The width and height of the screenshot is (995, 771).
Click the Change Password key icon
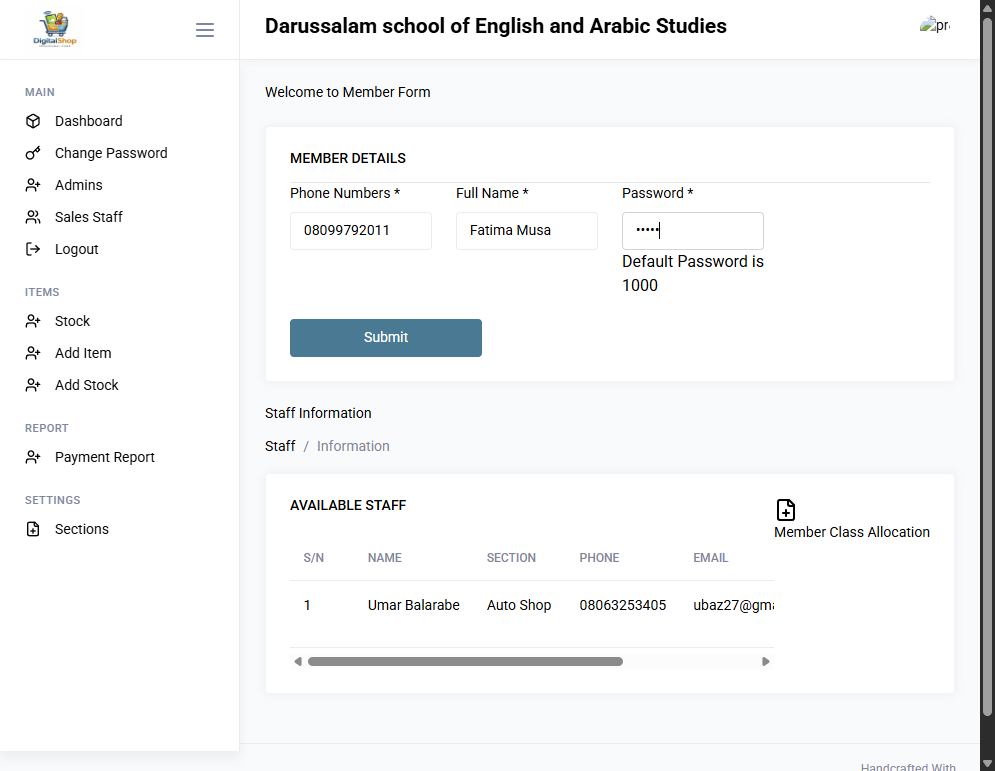pyautogui.click(x=33, y=153)
